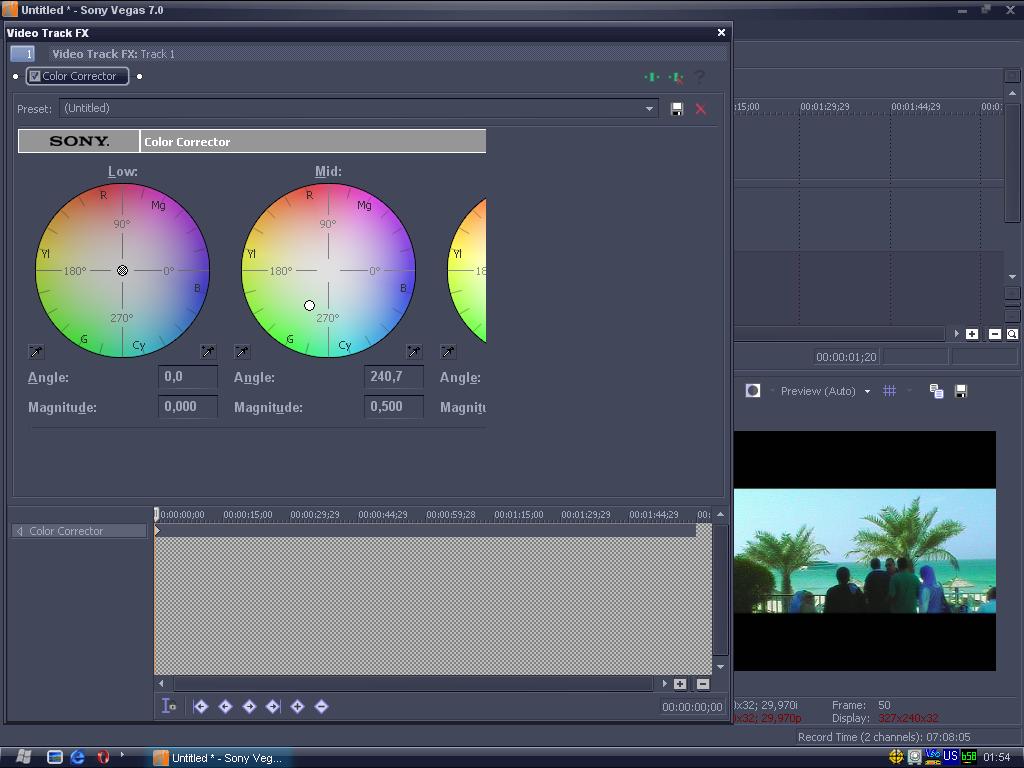Zoom out the main timeline
The height and width of the screenshot is (768, 1024).
pos(995,334)
